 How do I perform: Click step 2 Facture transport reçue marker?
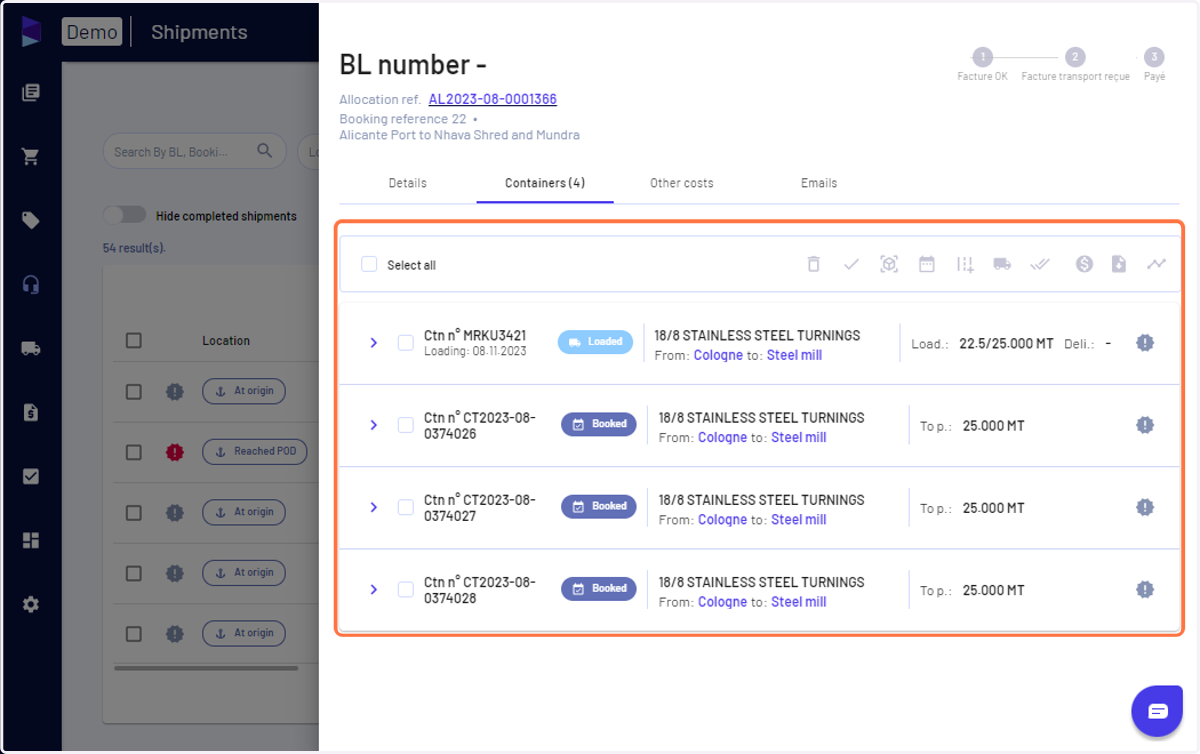(1074, 58)
